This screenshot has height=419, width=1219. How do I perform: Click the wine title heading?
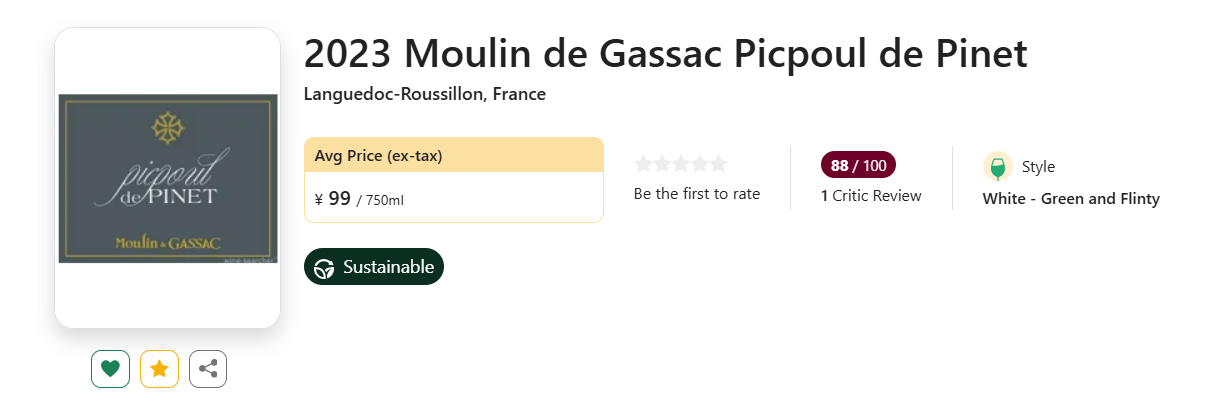(x=665, y=54)
